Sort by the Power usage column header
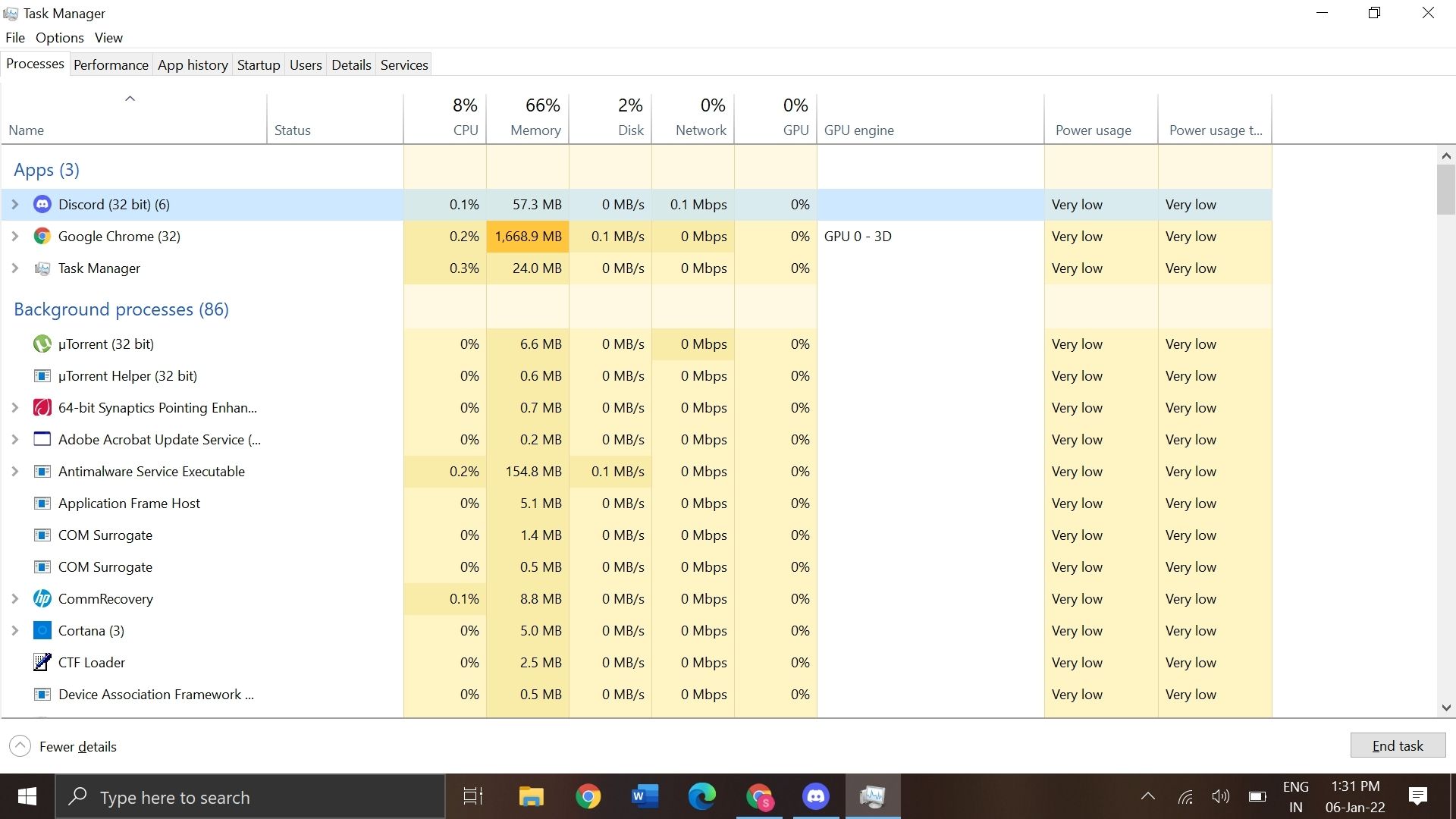Image resolution: width=1456 pixels, height=819 pixels. (x=1101, y=118)
